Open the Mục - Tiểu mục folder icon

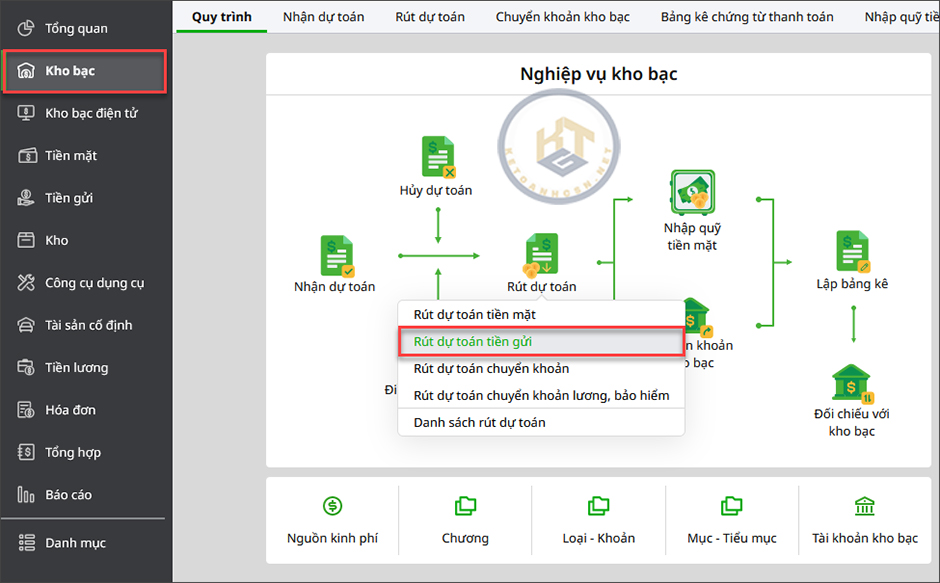[x=731, y=506]
